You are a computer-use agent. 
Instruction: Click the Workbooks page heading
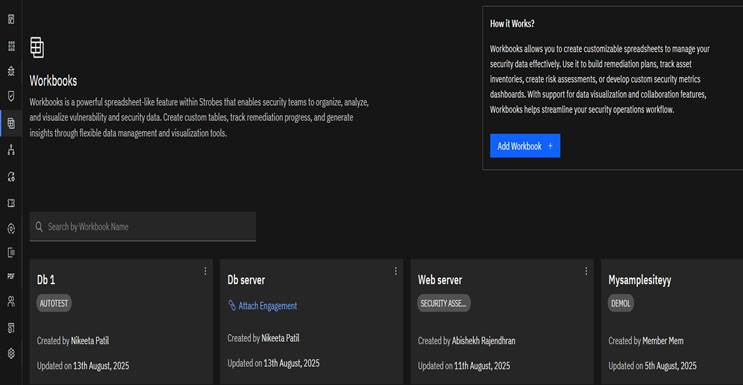tap(53, 81)
